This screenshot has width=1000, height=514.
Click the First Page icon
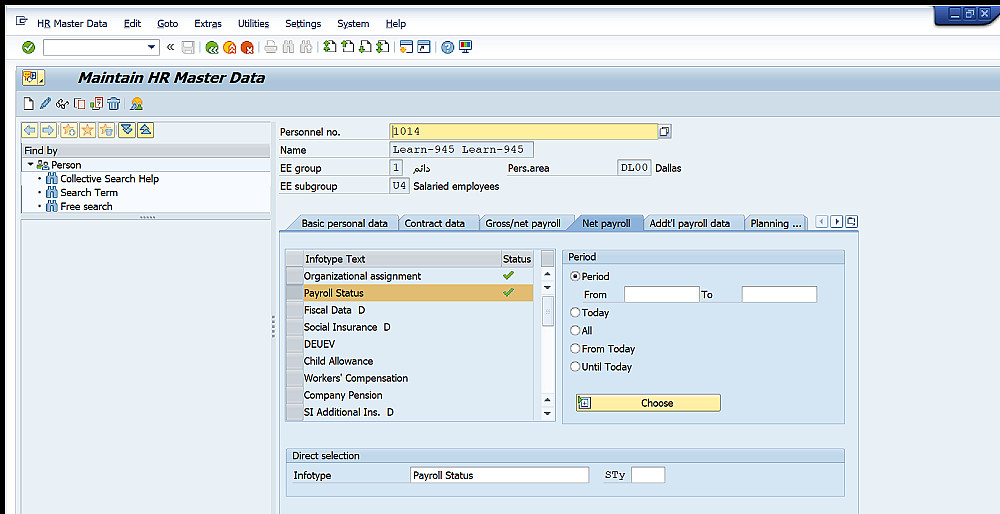[x=330, y=47]
